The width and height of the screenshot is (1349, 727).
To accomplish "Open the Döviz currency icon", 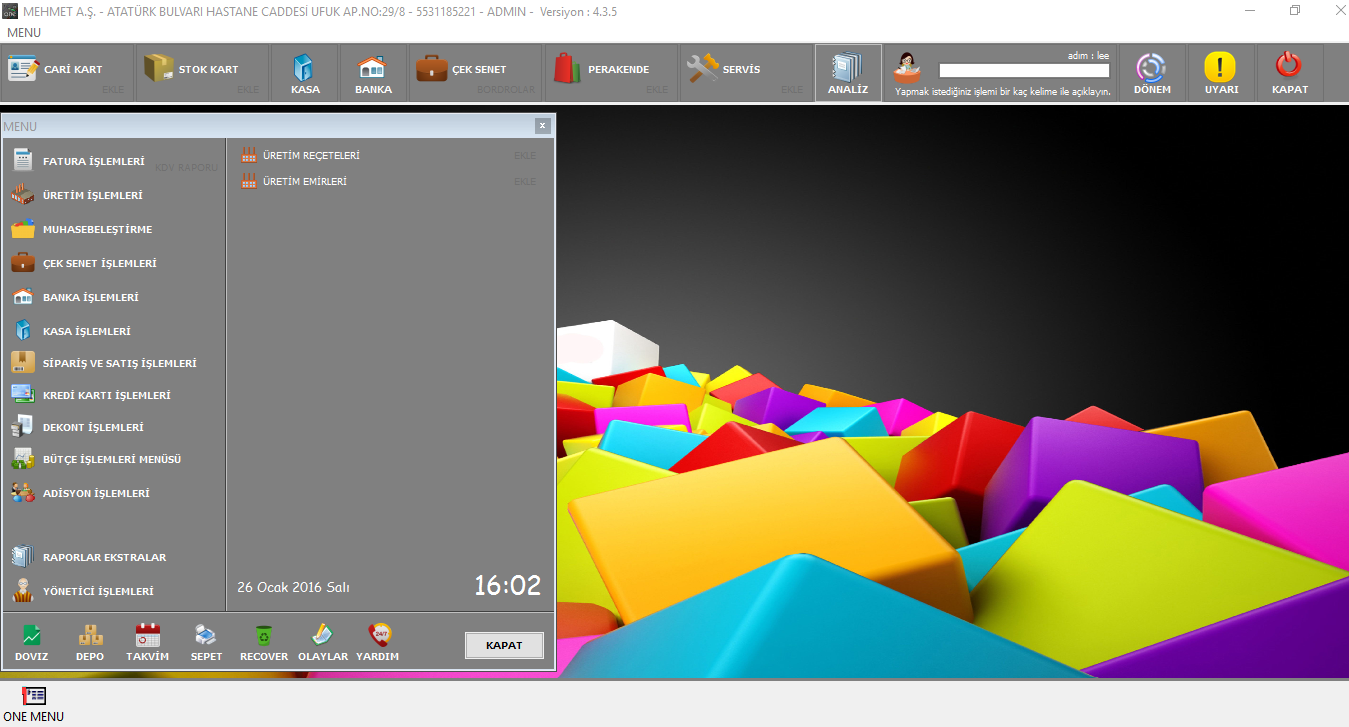I will tap(33, 635).
